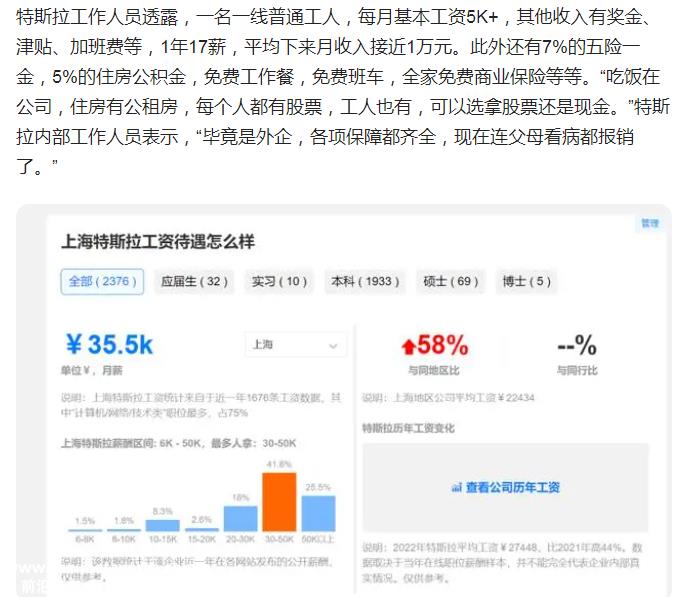Click the 10-15K salary bar
Screen dimensions: 684x597
162,525
